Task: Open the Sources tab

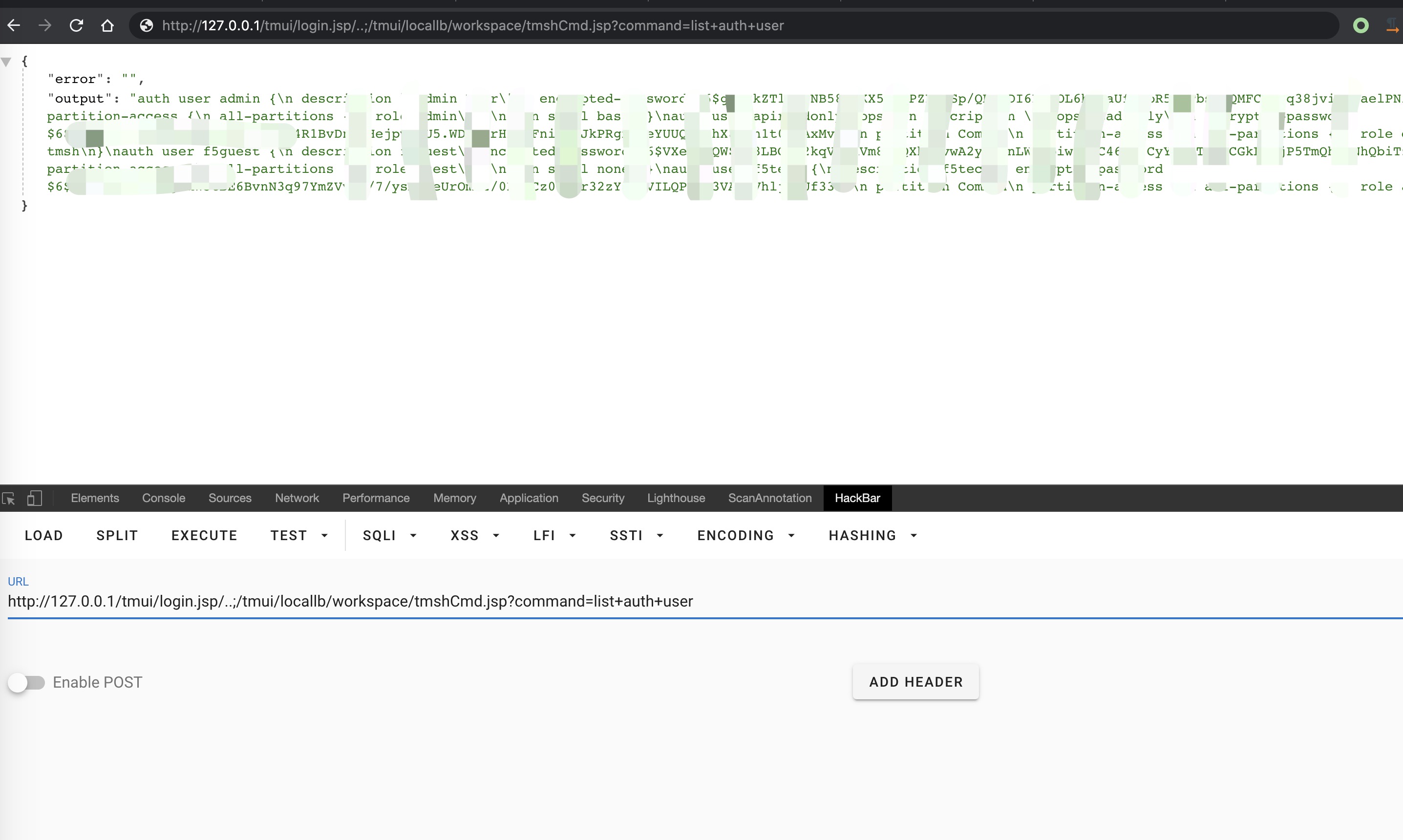Action: [x=230, y=498]
